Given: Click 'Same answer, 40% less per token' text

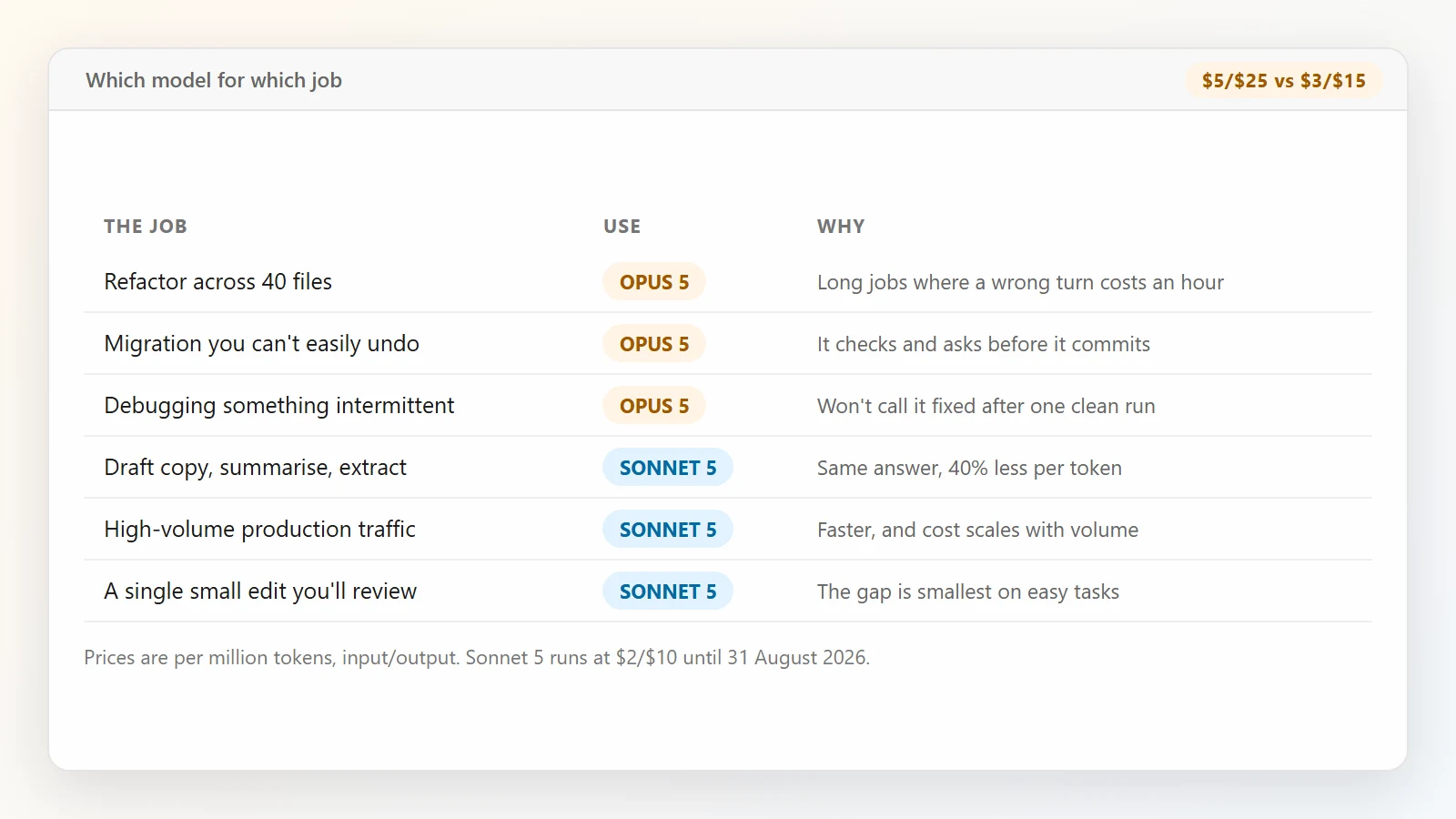Looking at the screenshot, I should click(x=969, y=468).
